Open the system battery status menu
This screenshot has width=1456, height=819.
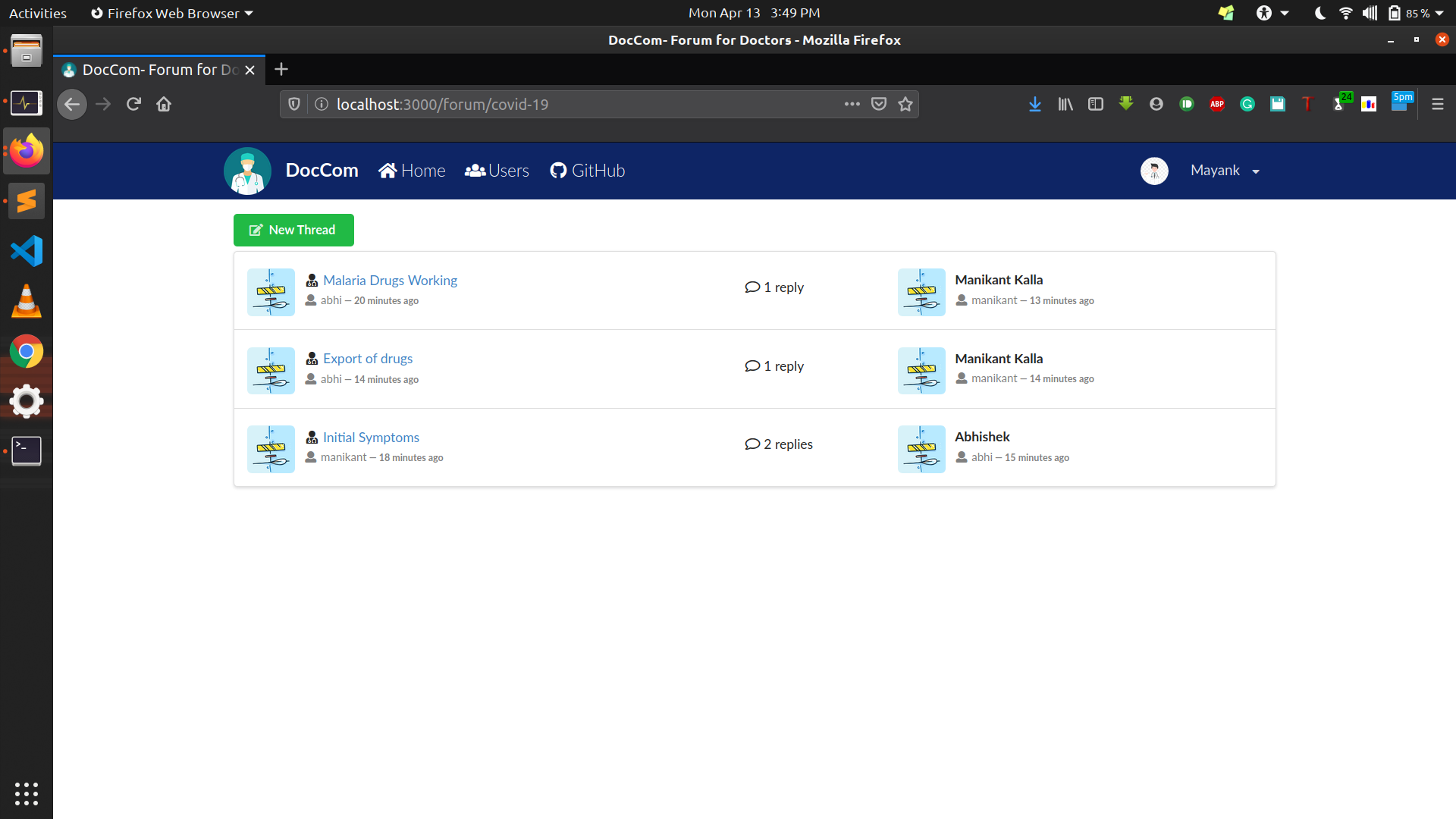tap(1415, 13)
